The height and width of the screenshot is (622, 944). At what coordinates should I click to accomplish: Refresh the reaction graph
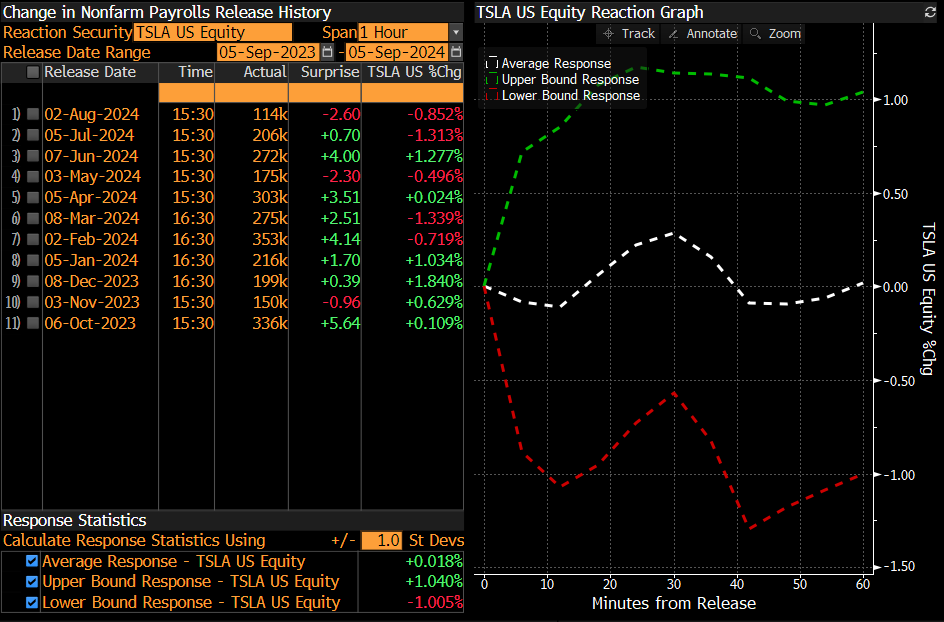[930, 12]
